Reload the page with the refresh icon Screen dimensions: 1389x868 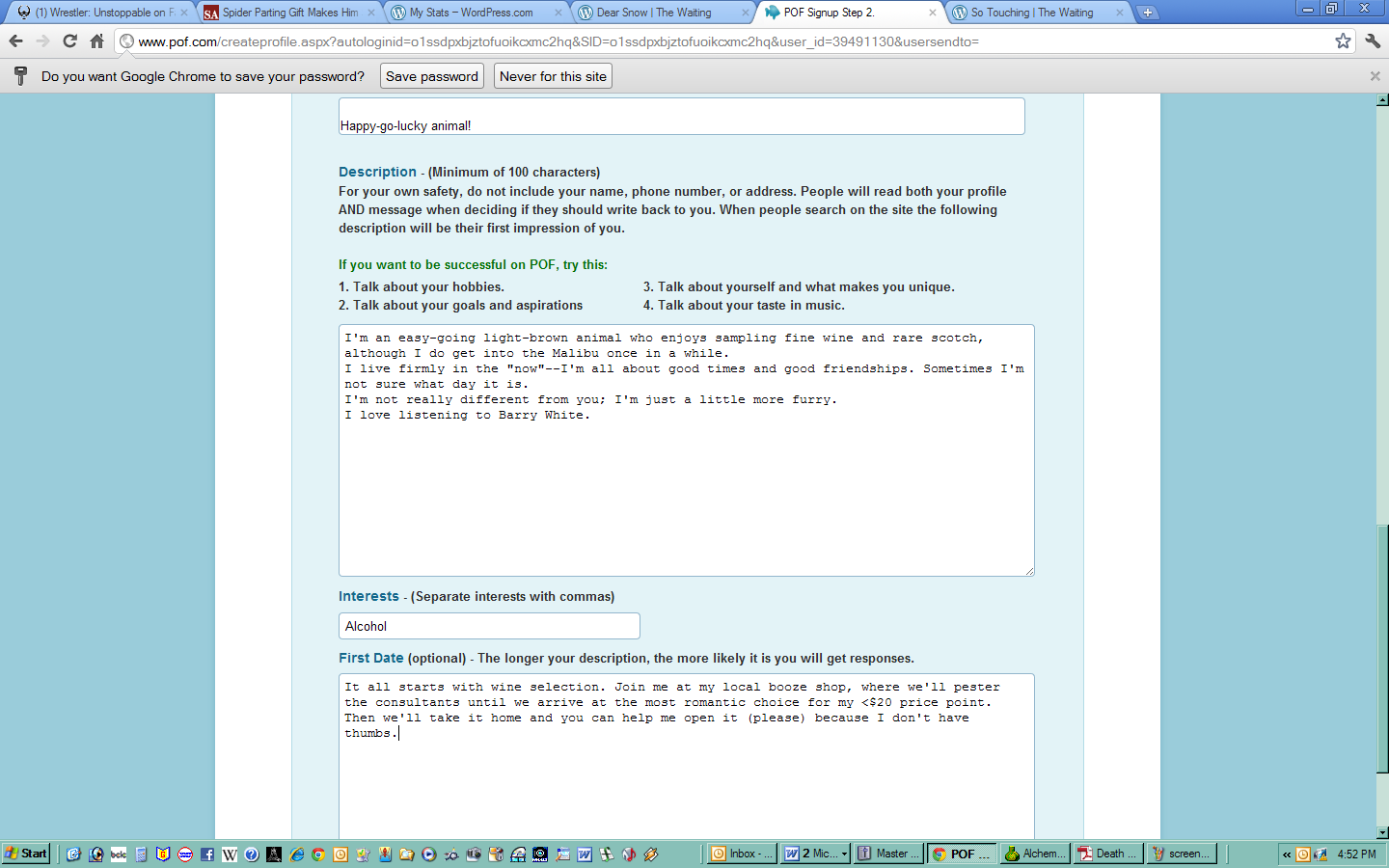69,41
